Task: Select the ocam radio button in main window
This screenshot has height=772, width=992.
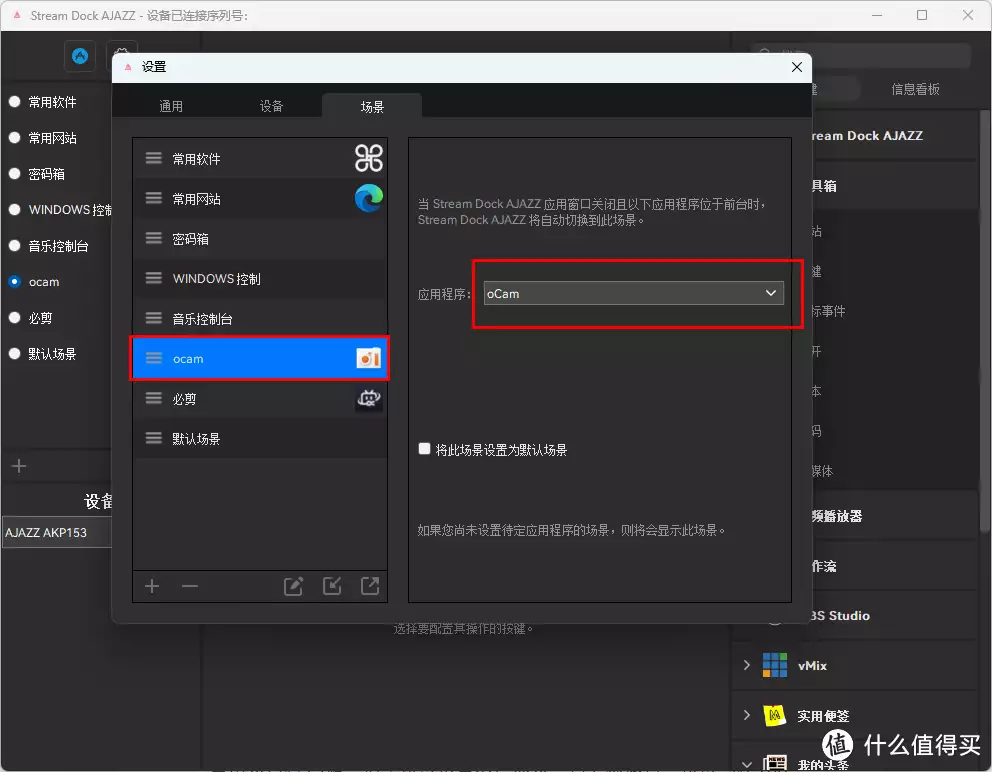Action: 15,282
